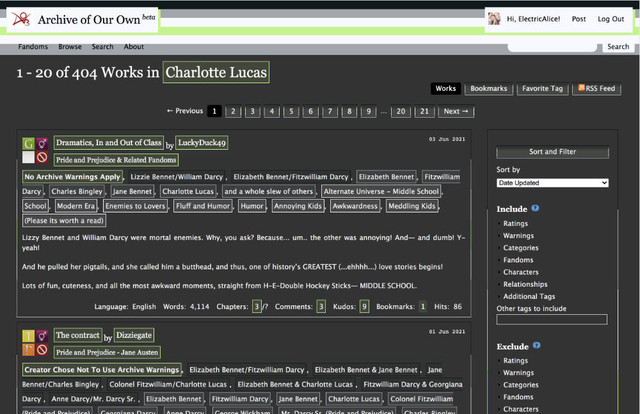The height and width of the screenshot is (414, 640).
Task: Click the Fluff and Humor tag
Action: (x=203, y=206)
